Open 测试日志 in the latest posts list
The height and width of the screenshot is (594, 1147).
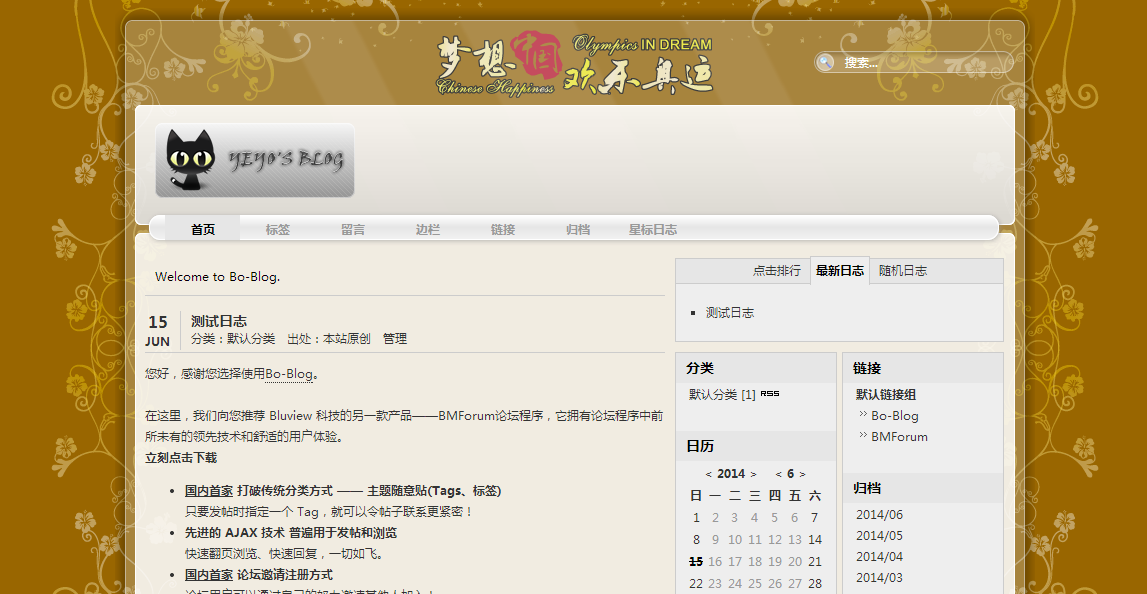coord(730,313)
